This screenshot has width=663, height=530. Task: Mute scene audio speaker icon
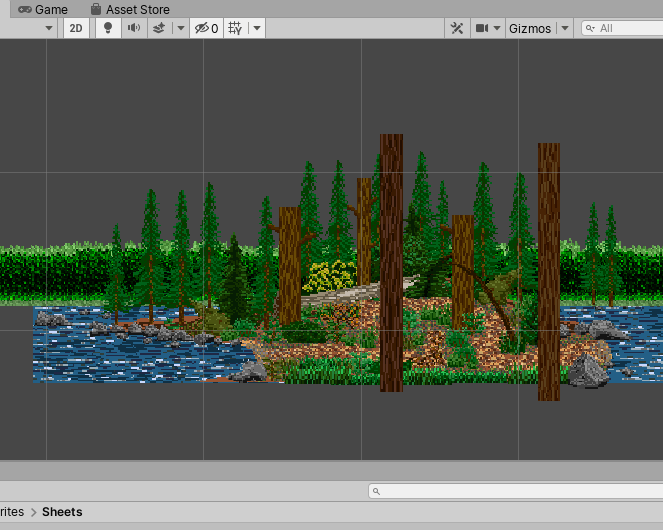[133, 28]
